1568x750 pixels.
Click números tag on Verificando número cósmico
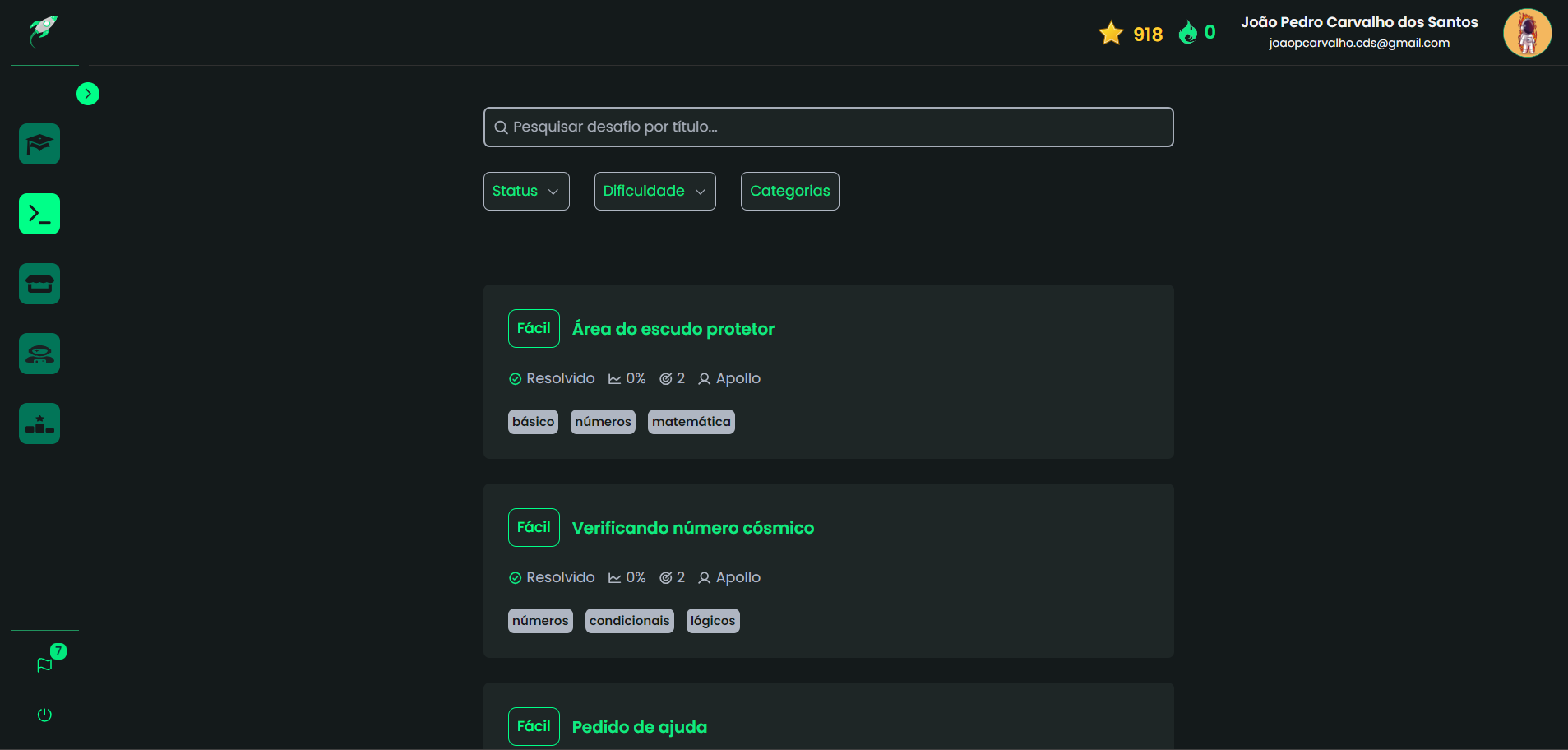(x=540, y=621)
